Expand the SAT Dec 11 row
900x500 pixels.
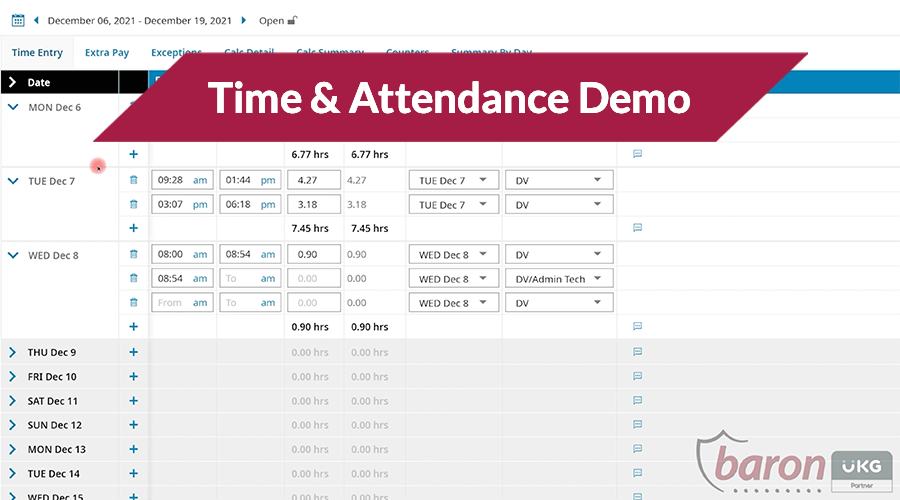(x=13, y=401)
